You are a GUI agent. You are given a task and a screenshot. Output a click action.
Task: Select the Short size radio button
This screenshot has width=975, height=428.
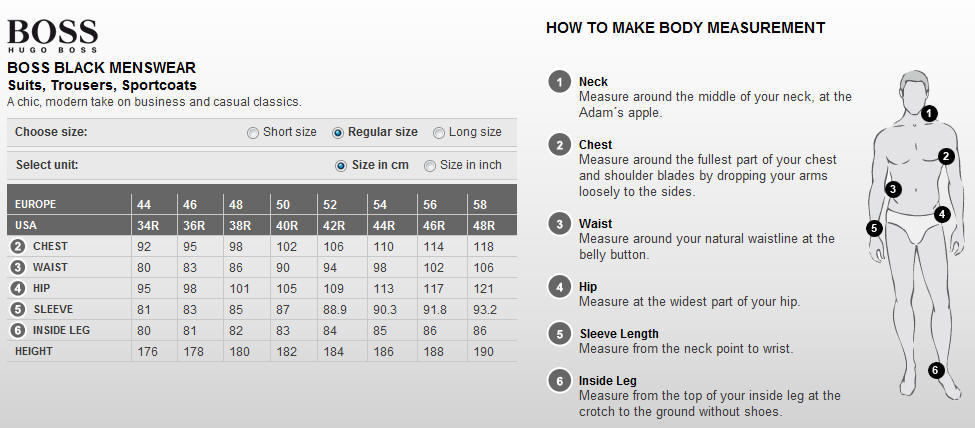click(253, 133)
